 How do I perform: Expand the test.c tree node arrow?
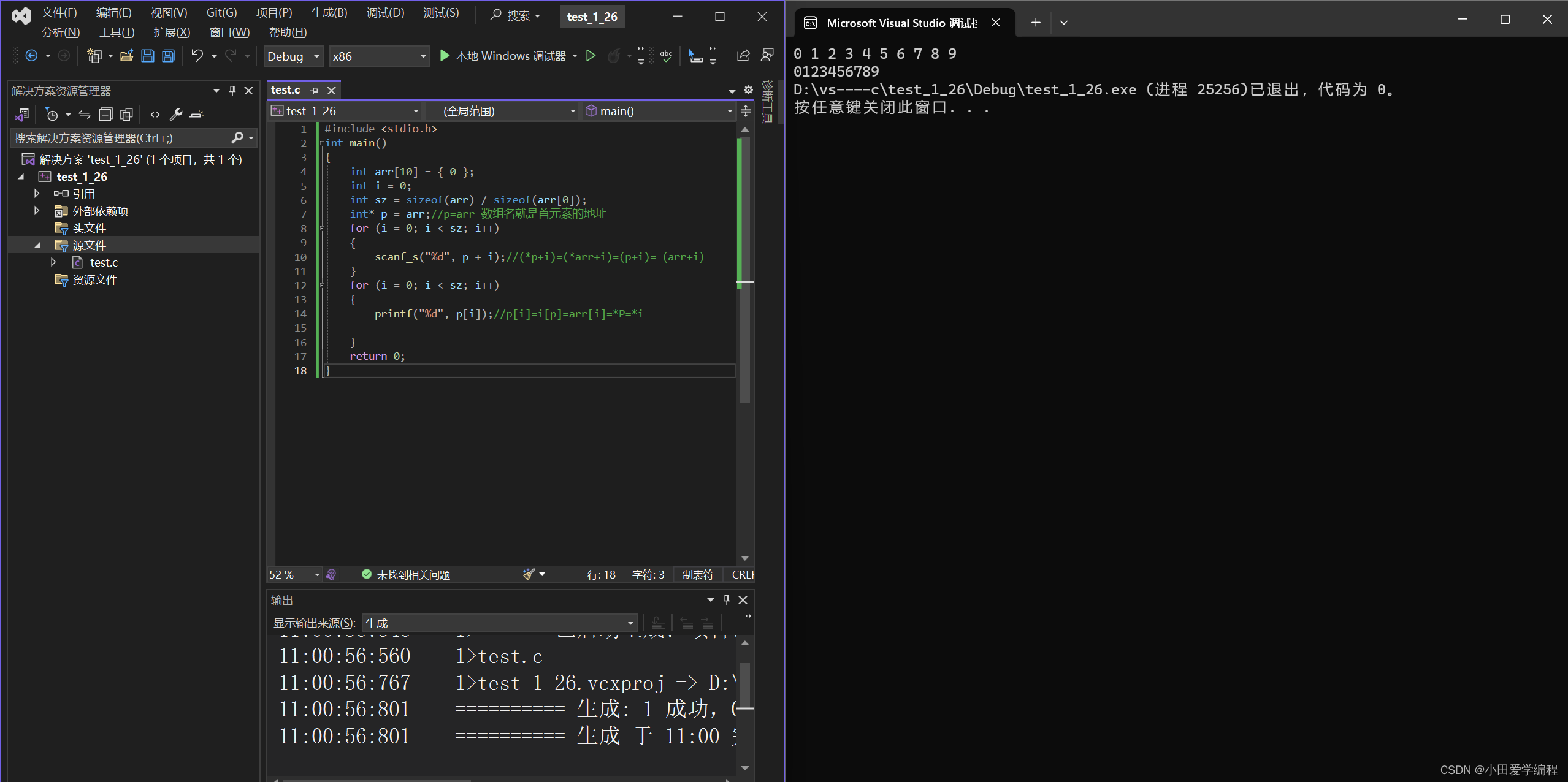(53, 262)
